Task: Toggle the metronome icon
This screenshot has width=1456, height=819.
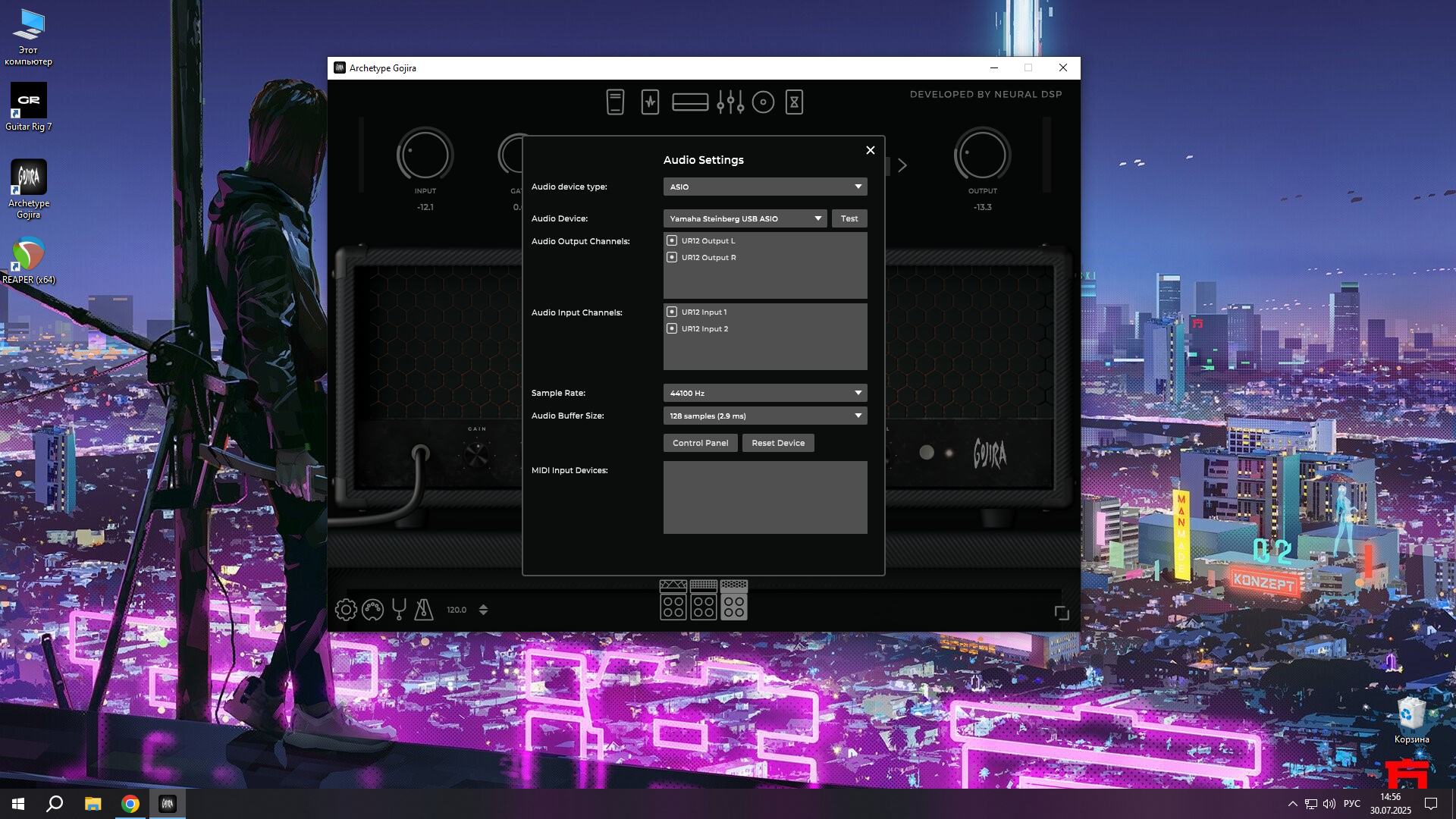Action: click(x=424, y=610)
